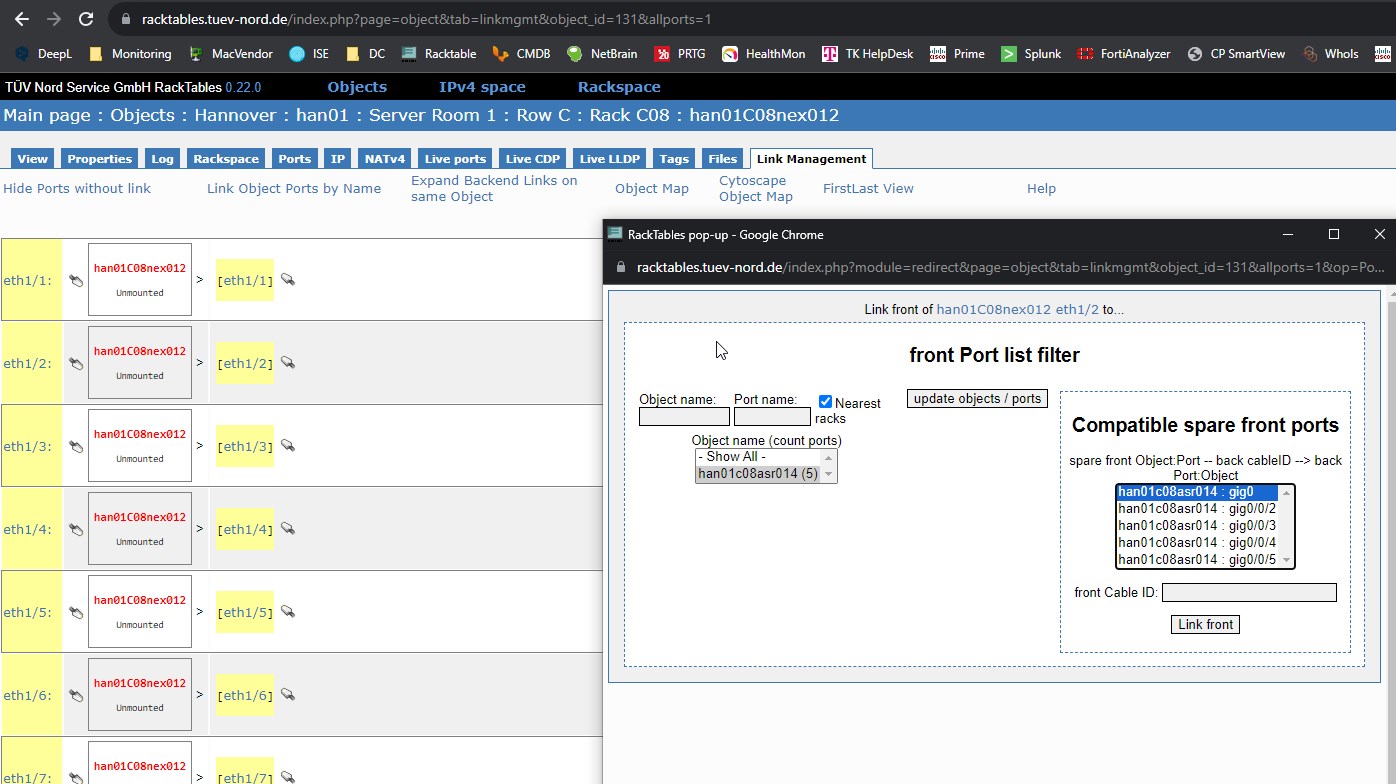
Task: Select Show All in object name list
Action: [732, 457]
